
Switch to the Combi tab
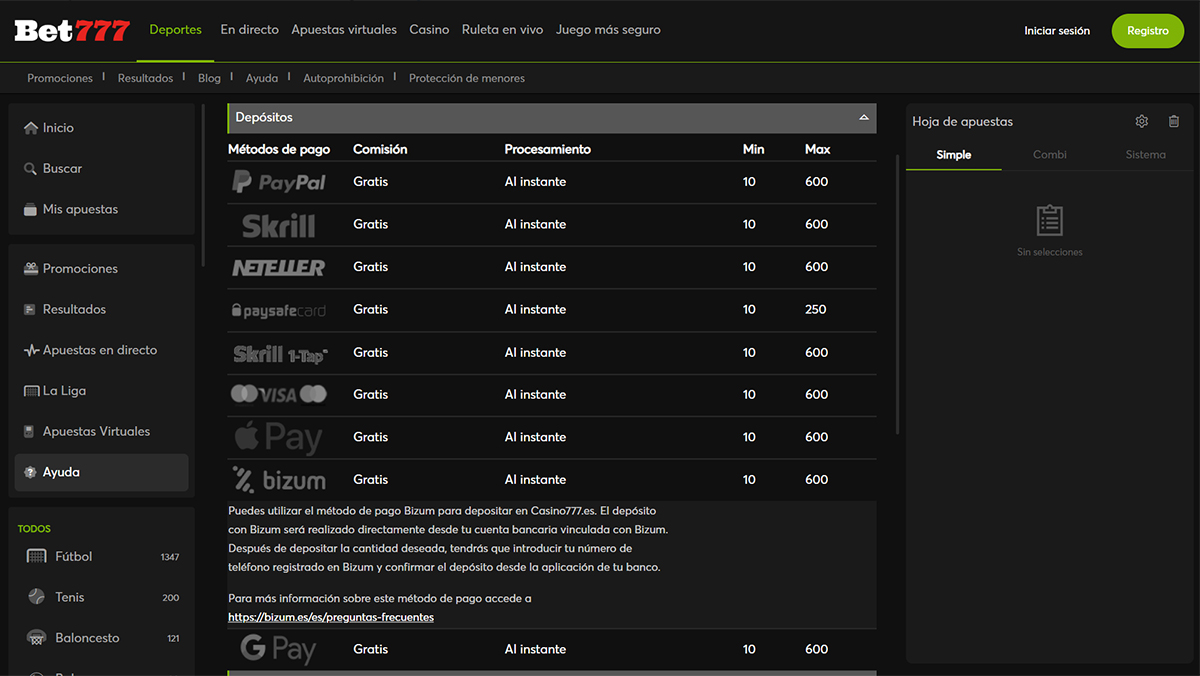(x=1050, y=155)
